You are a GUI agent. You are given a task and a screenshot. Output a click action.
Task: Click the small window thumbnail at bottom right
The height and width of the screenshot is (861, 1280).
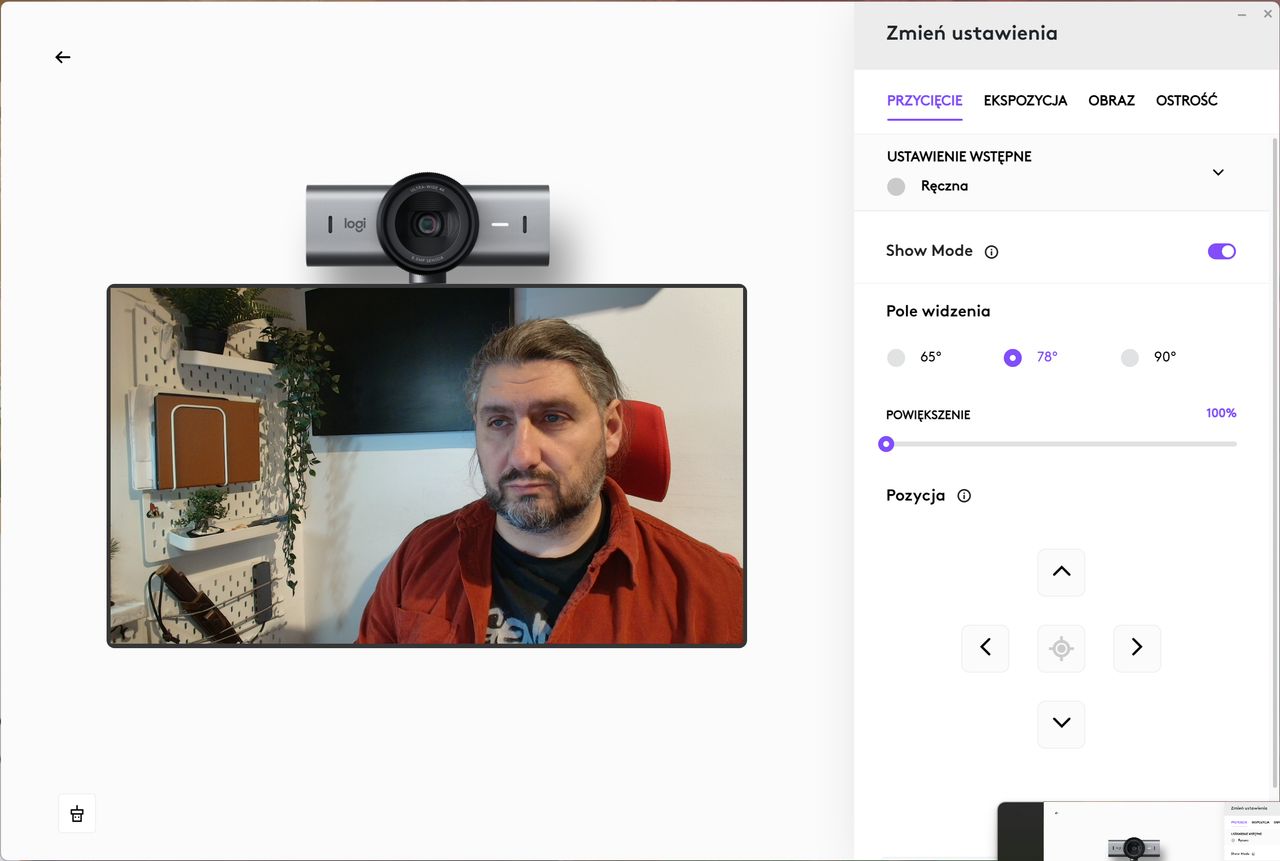[1138, 831]
